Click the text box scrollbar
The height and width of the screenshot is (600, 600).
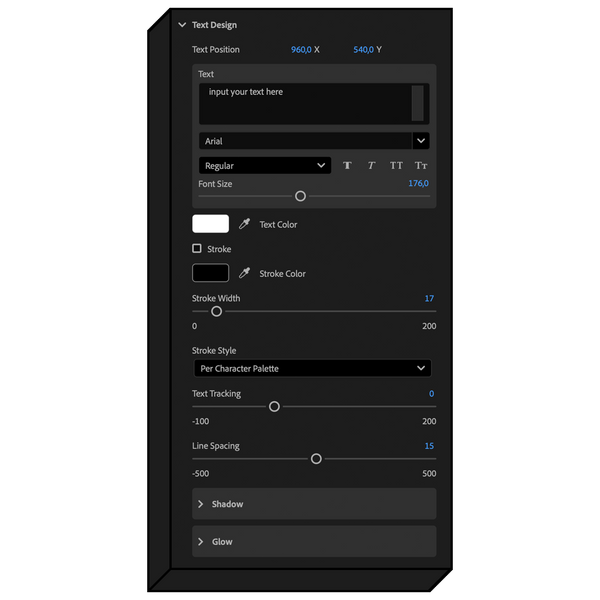pos(417,103)
